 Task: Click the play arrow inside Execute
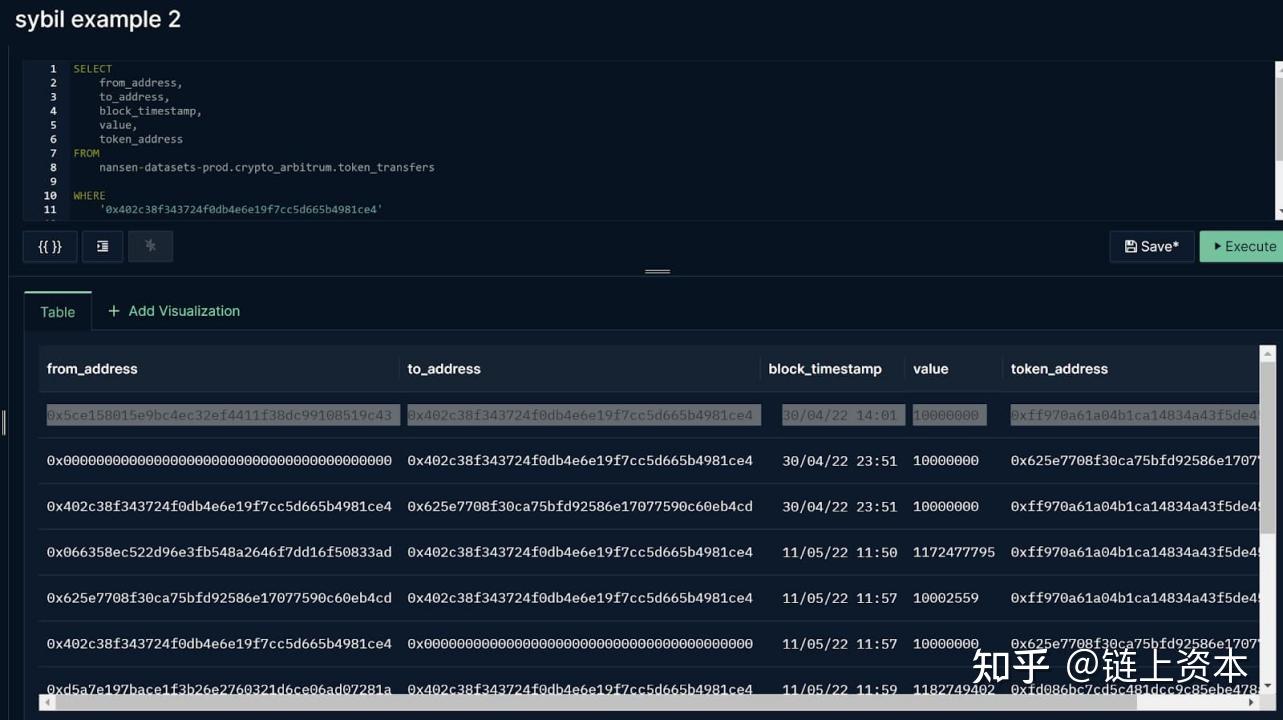click(1218, 246)
